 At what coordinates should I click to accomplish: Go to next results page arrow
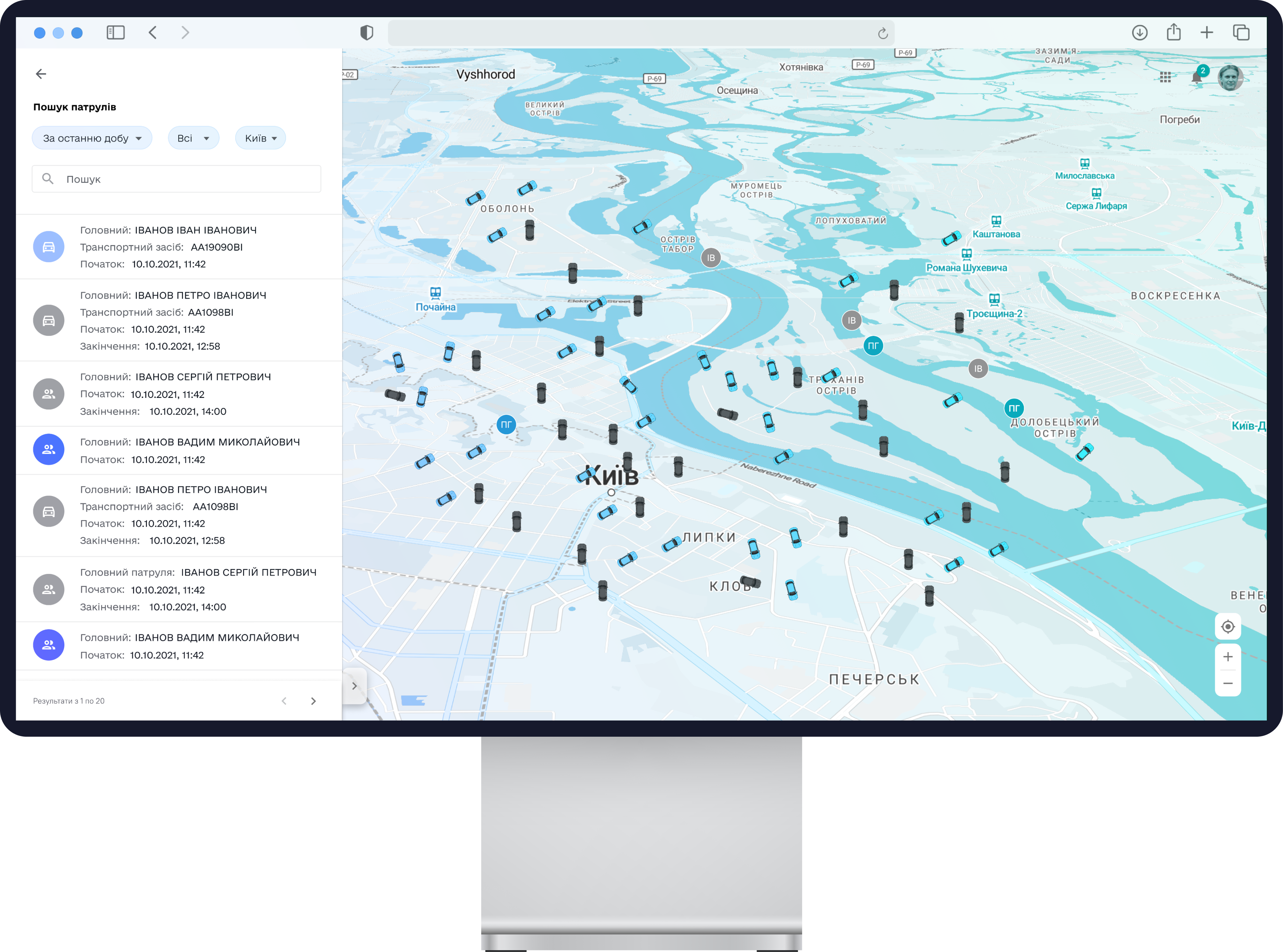[x=313, y=701]
